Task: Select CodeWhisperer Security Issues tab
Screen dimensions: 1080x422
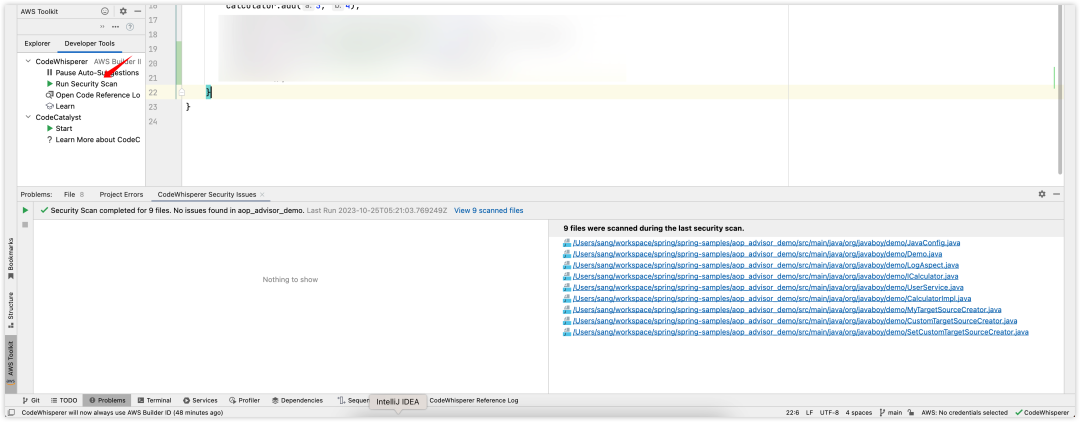Action: click(x=207, y=195)
